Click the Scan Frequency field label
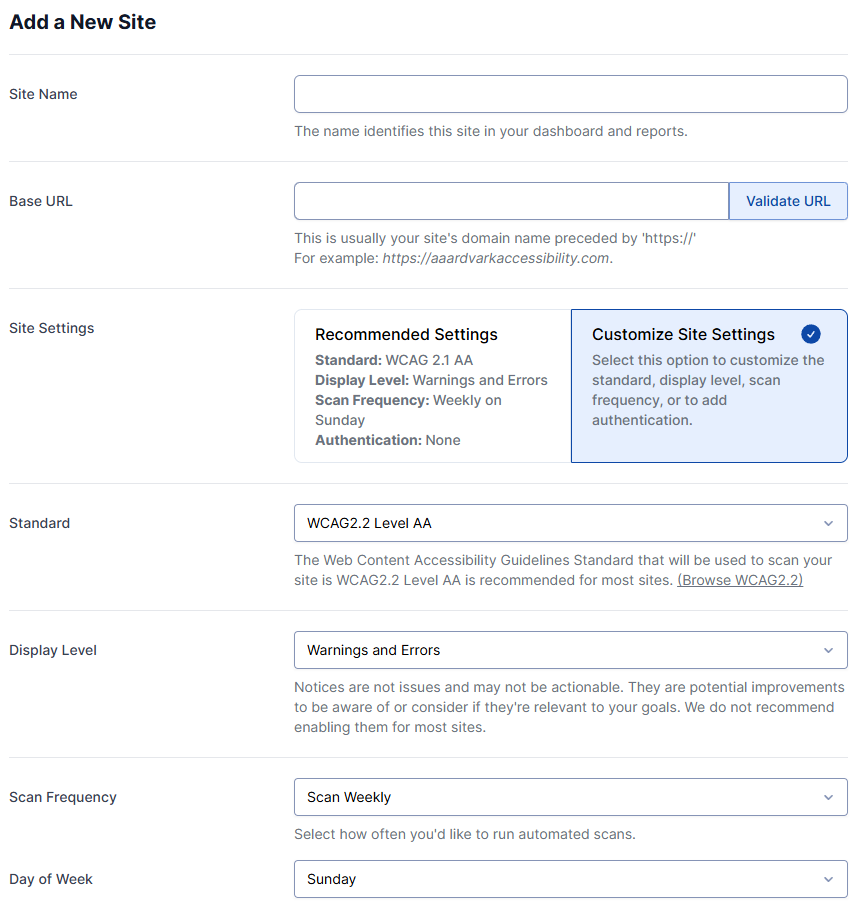 63,797
